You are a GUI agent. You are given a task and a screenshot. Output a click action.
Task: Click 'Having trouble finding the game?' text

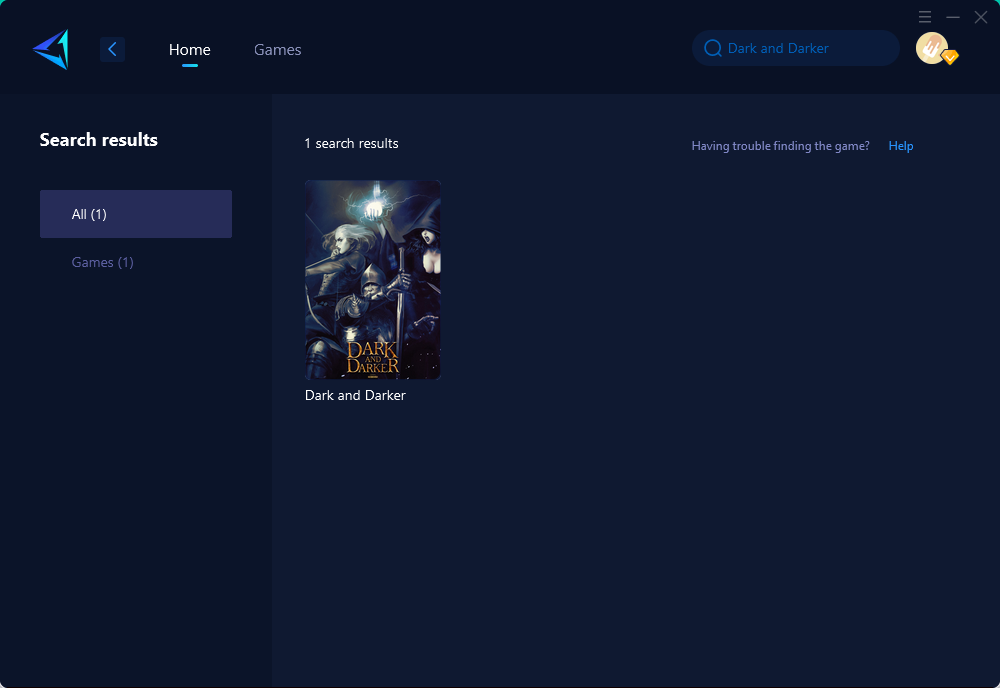[x=781, y=146]
